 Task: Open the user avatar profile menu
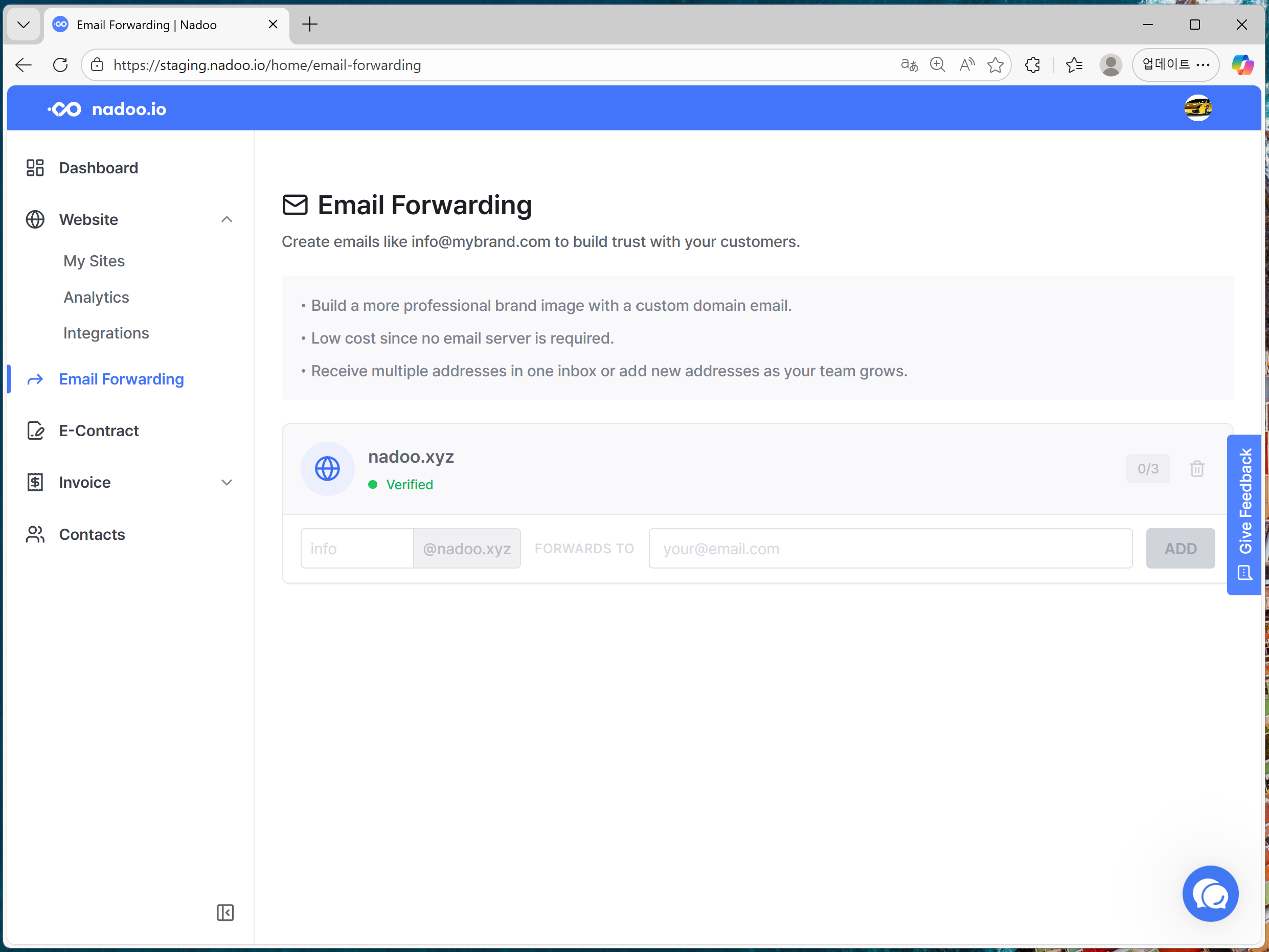pyautogui.click(x=1198, y=108)
